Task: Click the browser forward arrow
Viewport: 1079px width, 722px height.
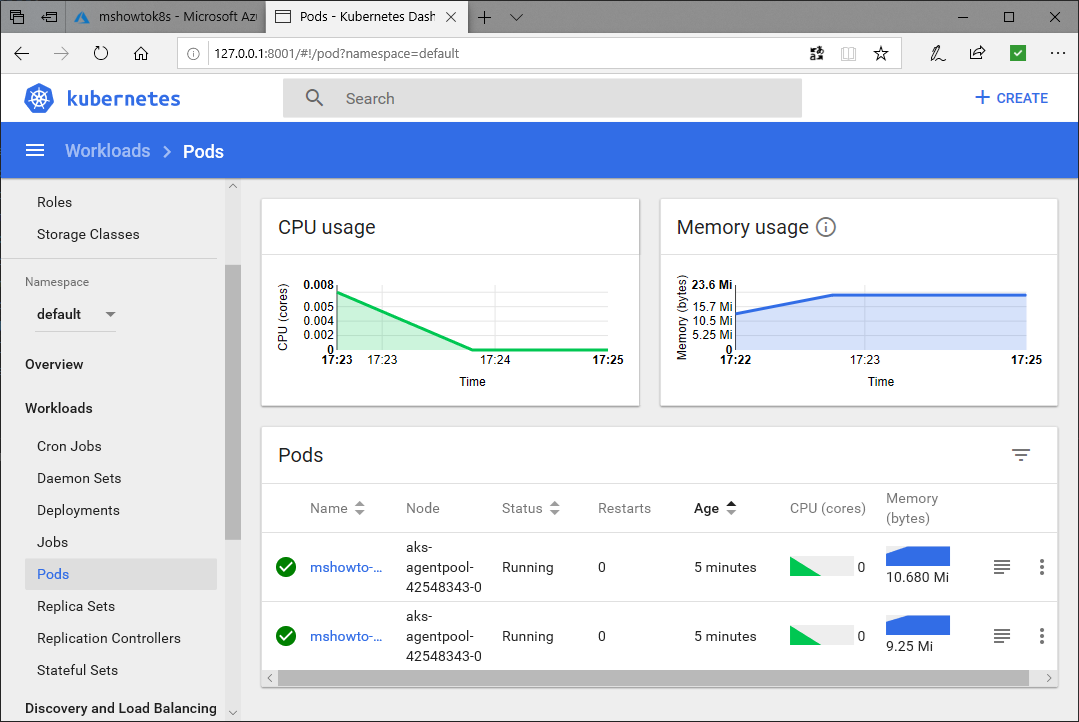Action: pyautogui.click(x=61, y=54)
